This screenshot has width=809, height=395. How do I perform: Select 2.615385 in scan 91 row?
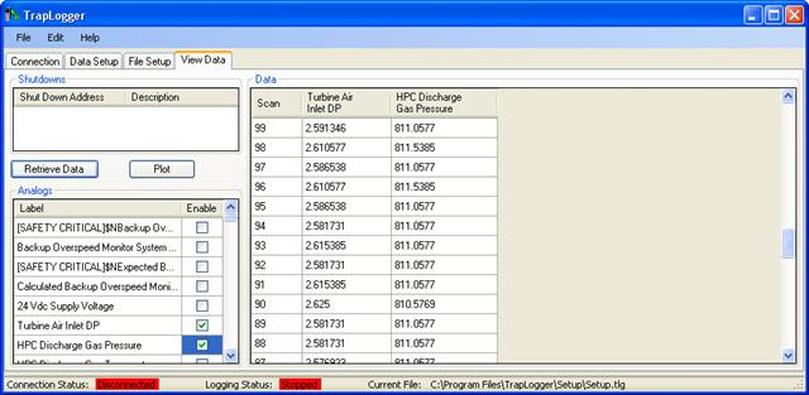click(347, 285)
